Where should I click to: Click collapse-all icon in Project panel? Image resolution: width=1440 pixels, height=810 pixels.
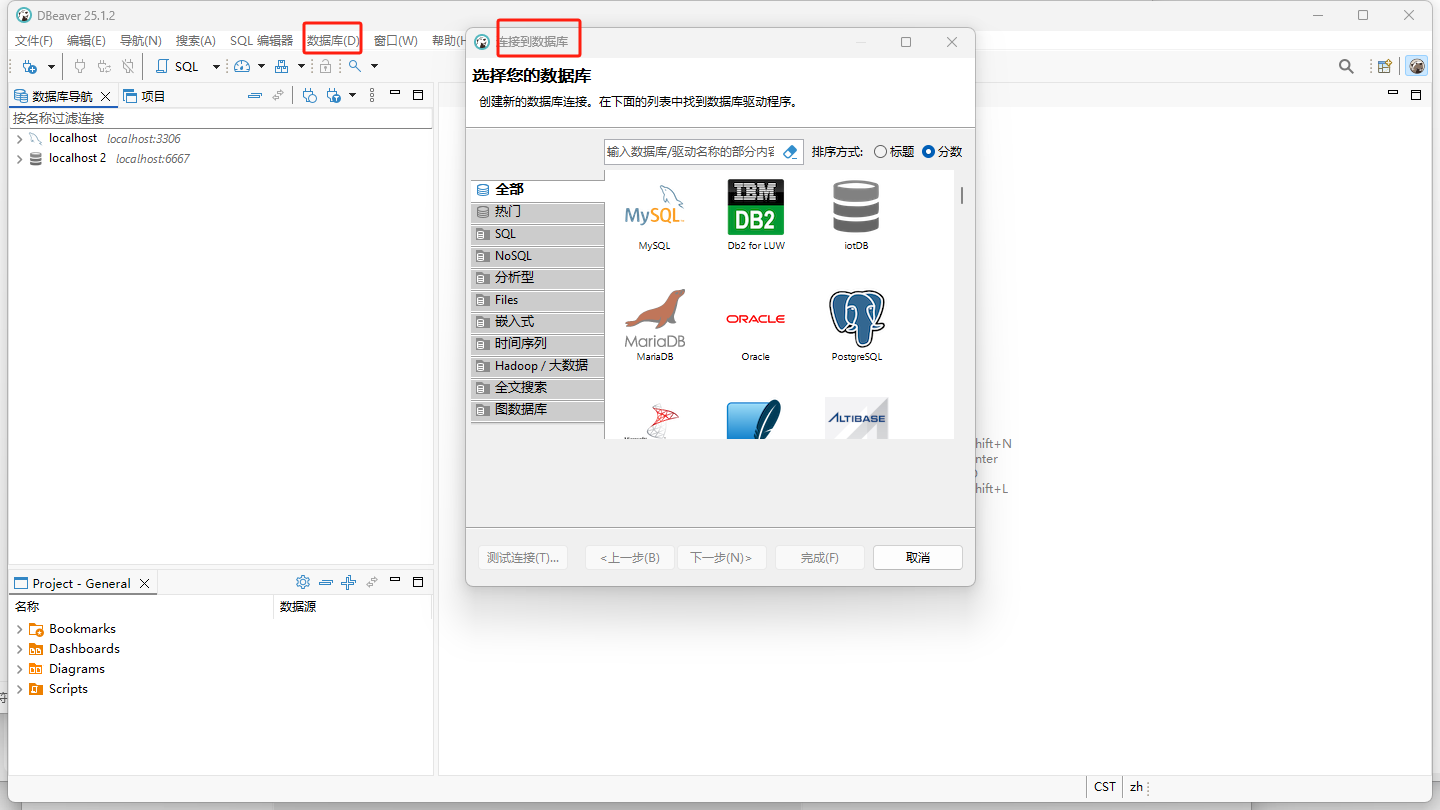(x=326, y=582)
